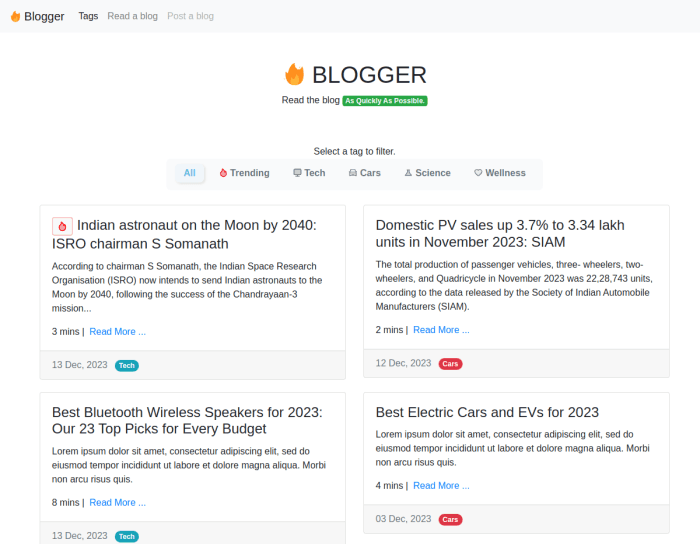Viewport: 700px width, 544px height.
Task: Click the trending fire icon on ISRO post
Action: click(62, 226)
